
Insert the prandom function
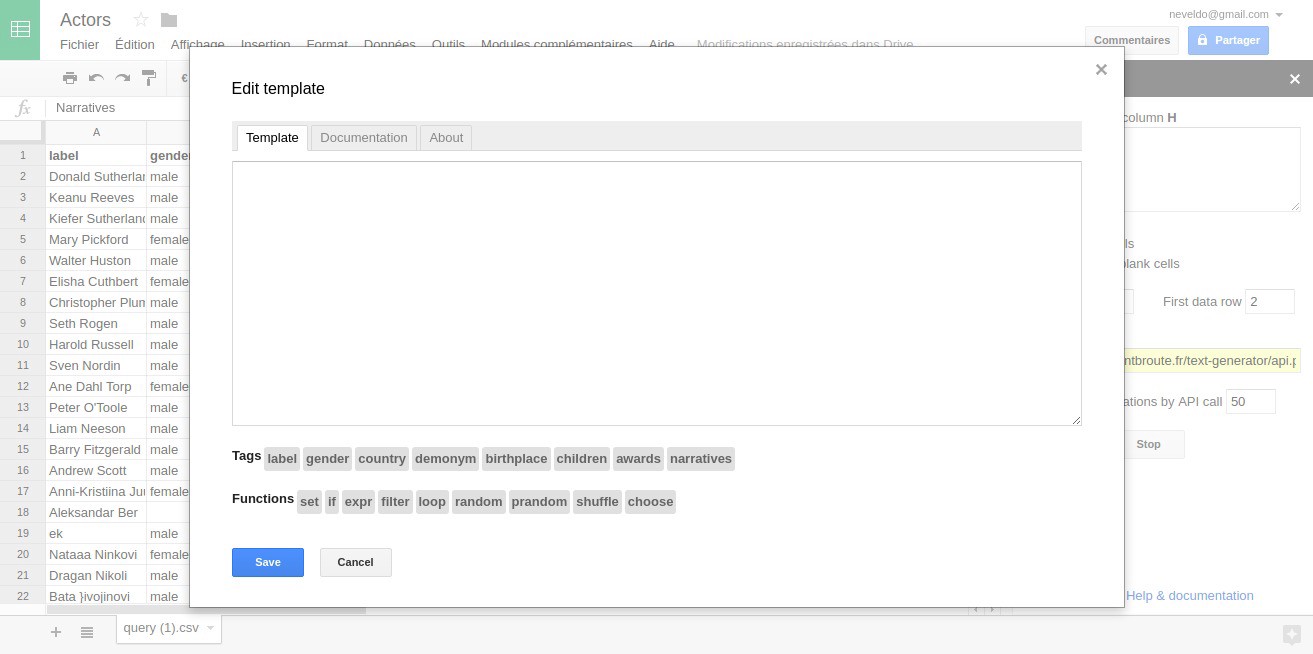pos(539,502)
